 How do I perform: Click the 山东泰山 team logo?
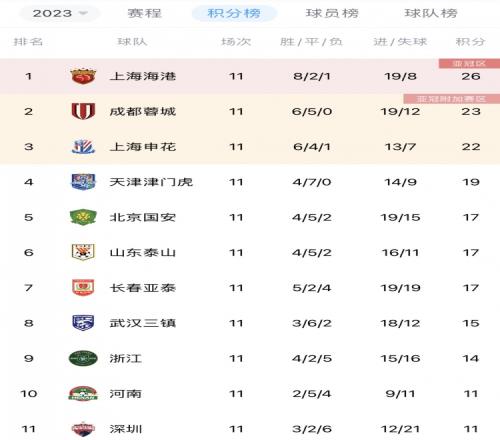(x=83, y=252)
